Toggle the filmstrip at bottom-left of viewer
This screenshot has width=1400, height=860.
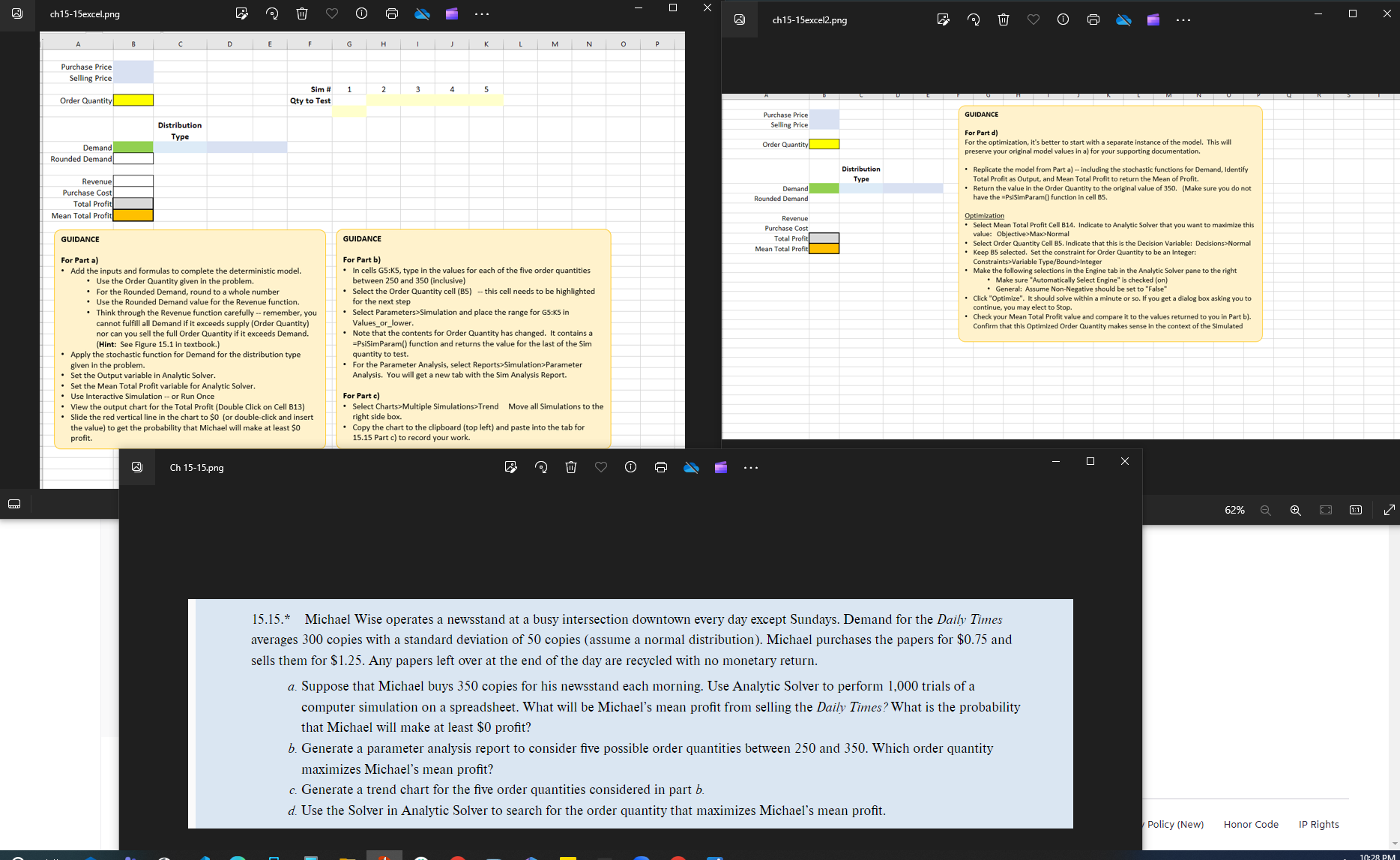click(x=14, y=504)
